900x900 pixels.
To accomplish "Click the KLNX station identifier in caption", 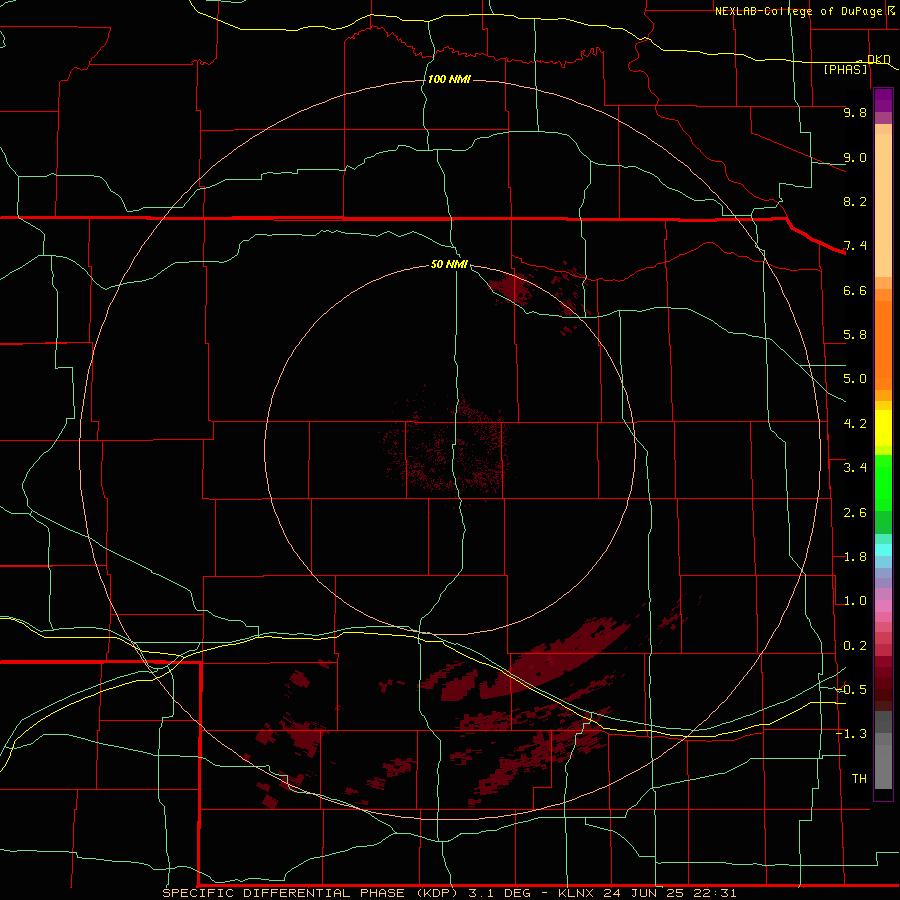I will coord(574,893).
